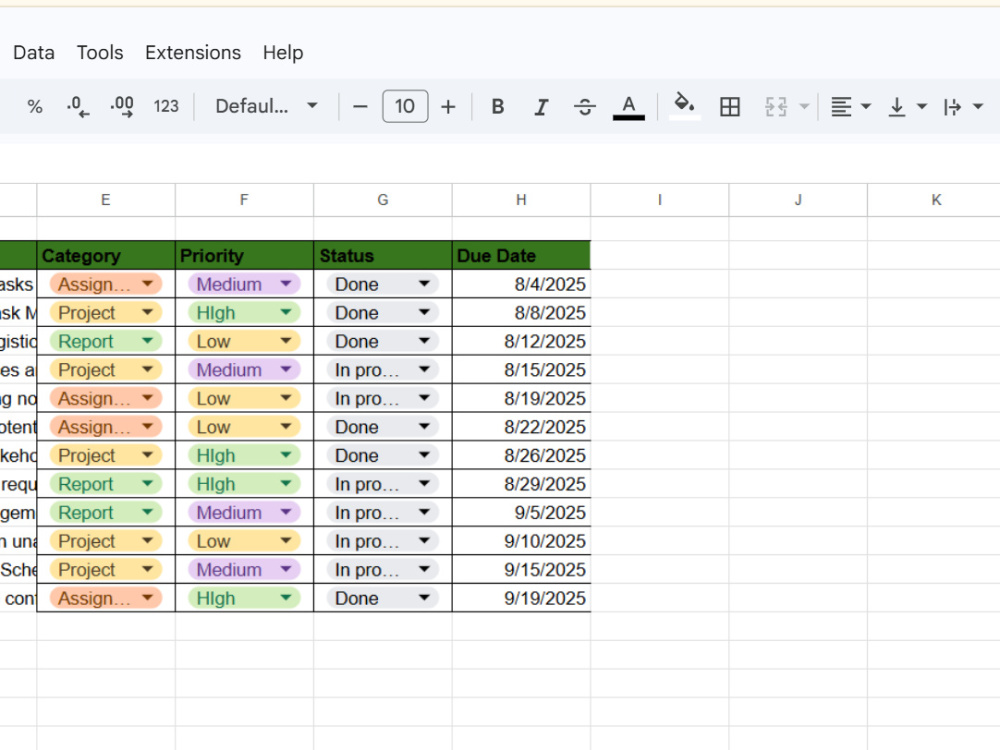
Task: Select due date cell 8/22/2025
Action: tap(521, 427)
